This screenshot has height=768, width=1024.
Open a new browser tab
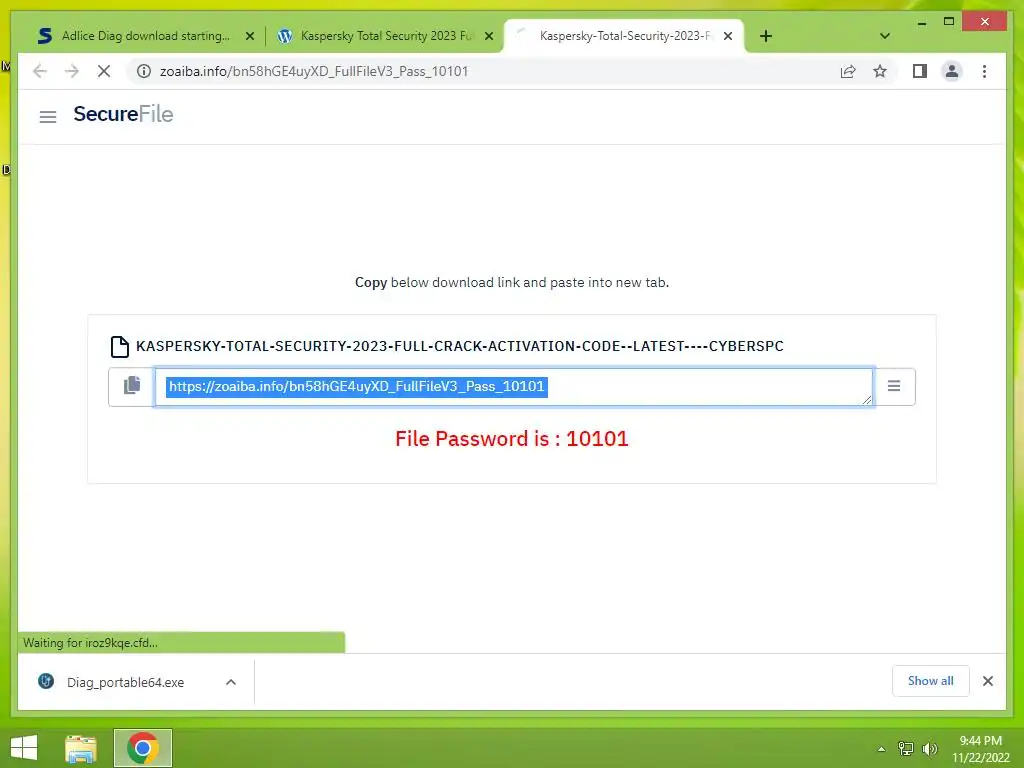pyautogui.click(x=766, y=36)
